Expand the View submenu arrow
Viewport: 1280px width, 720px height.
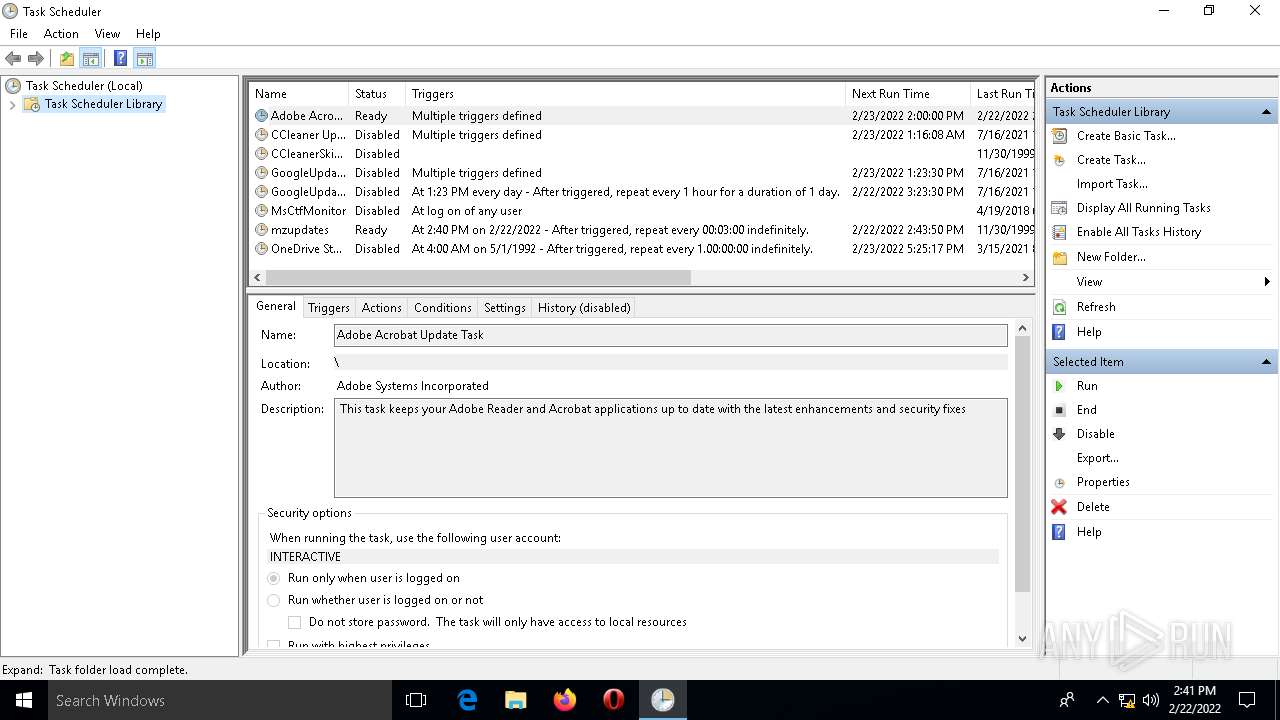[1267, 282]
